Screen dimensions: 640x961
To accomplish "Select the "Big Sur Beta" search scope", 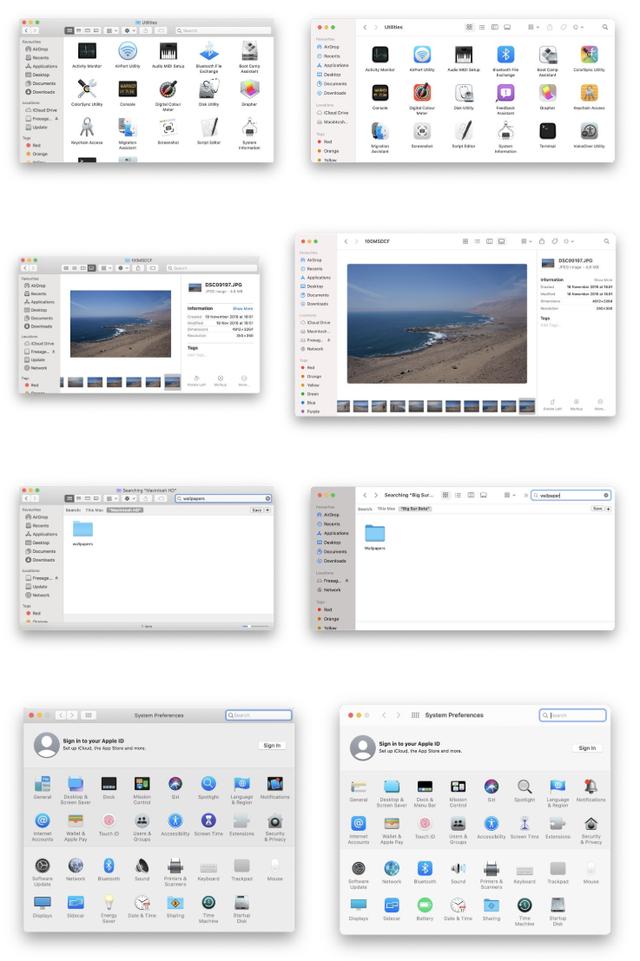I will pos(415,509).
